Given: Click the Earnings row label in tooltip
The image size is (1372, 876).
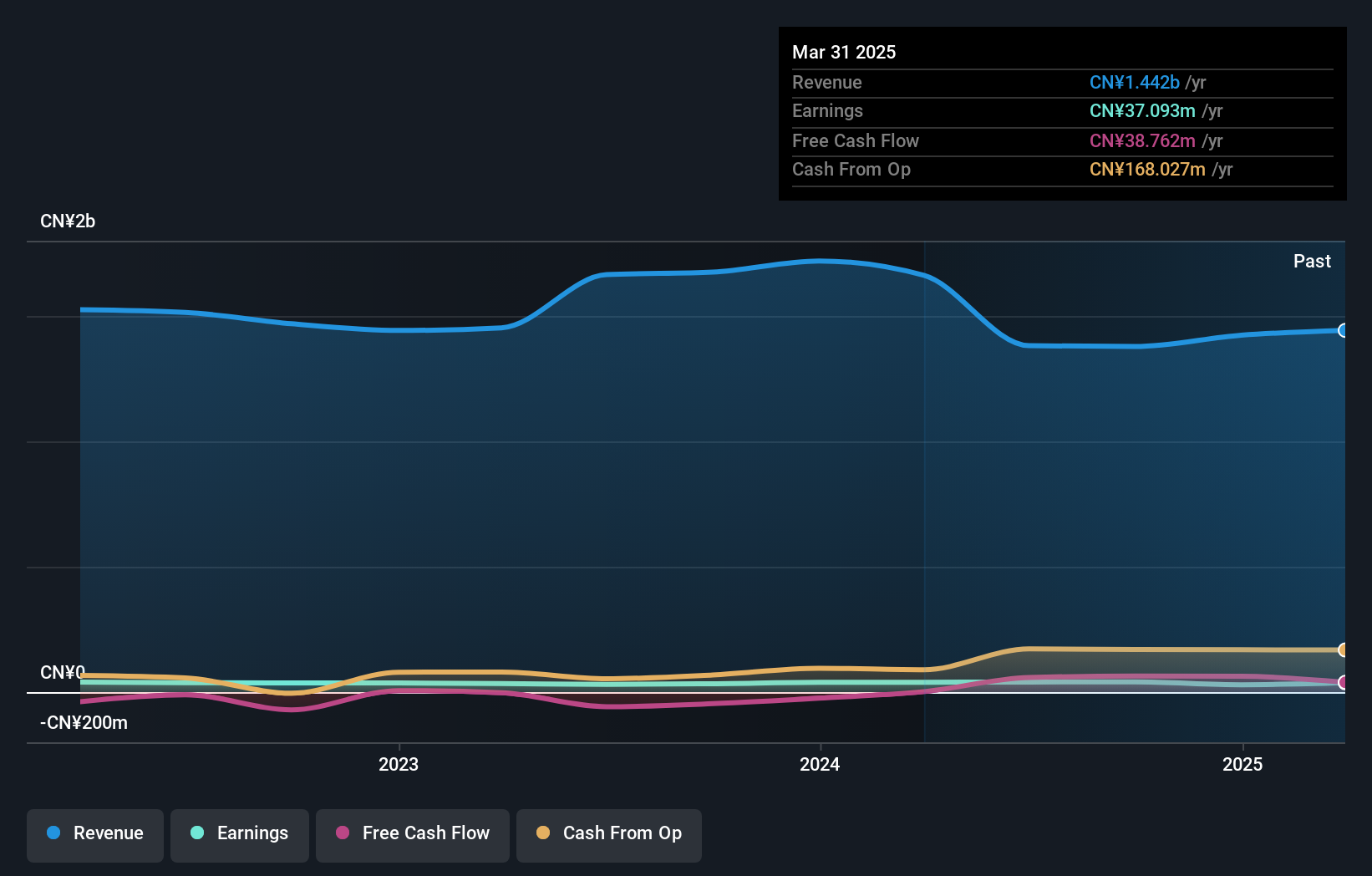Looking at the screenshot, I should pos(827,111).
